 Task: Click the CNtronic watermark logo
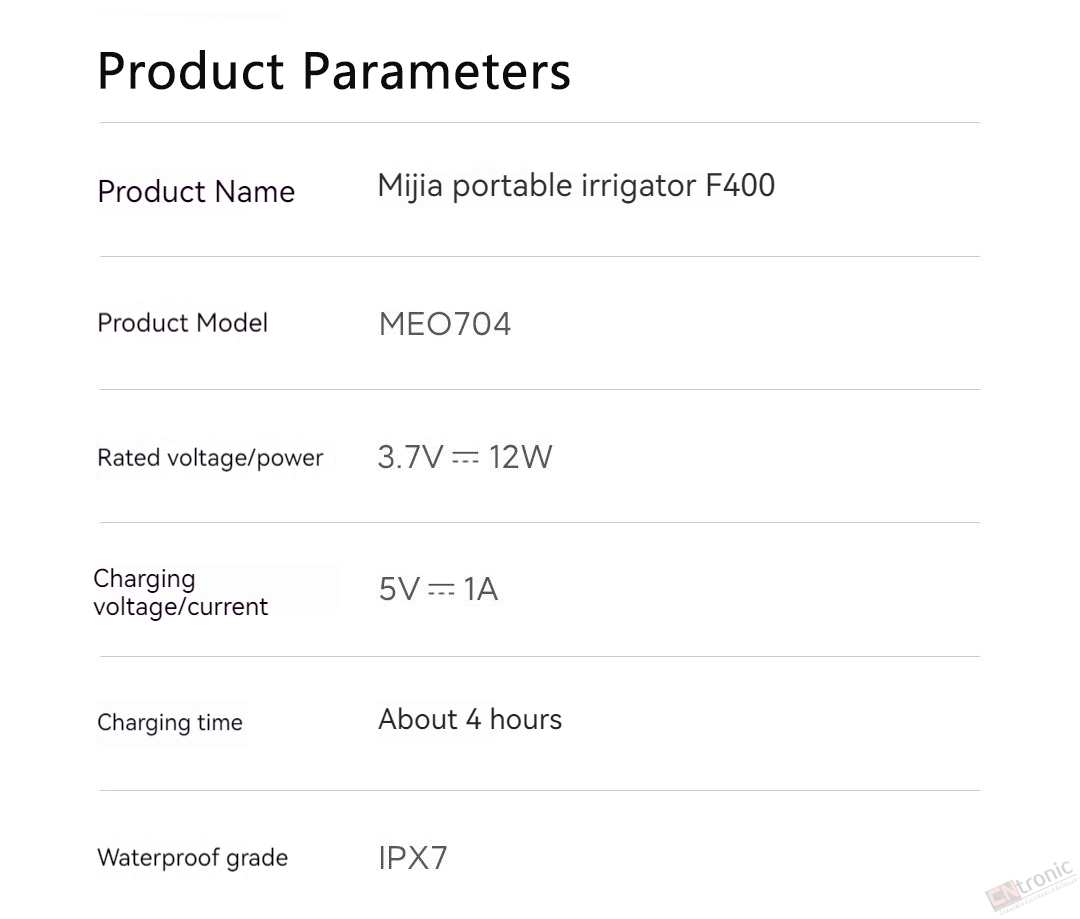[x=1030, y=887]
